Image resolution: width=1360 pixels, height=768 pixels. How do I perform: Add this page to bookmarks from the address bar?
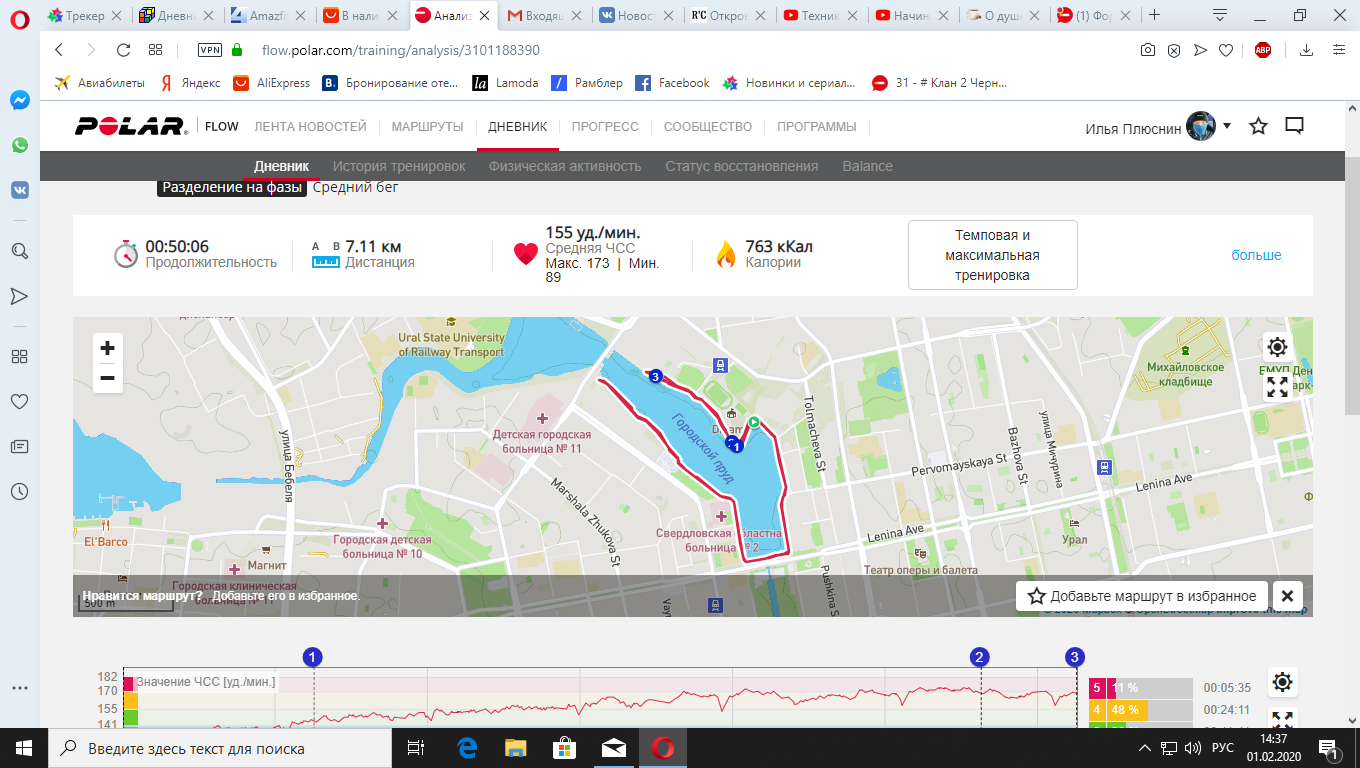[x=1226, y=50]
